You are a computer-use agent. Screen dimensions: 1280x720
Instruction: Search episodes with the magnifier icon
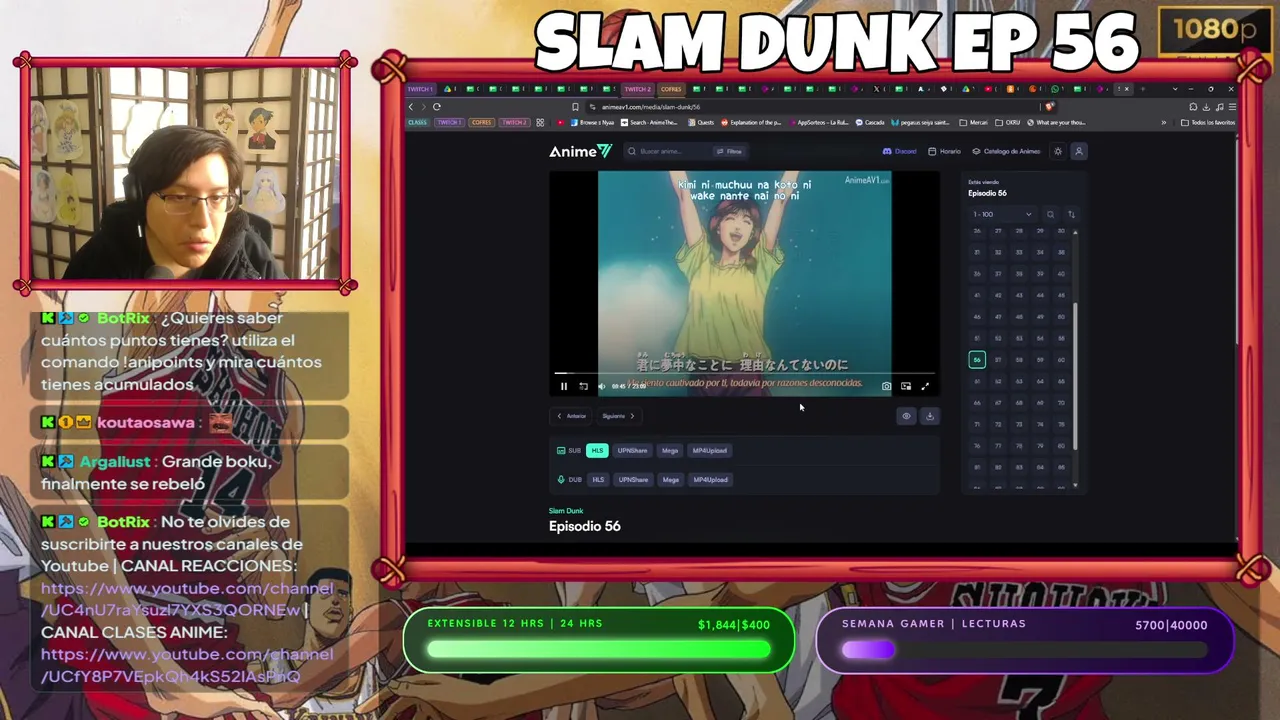[1050, 214]
